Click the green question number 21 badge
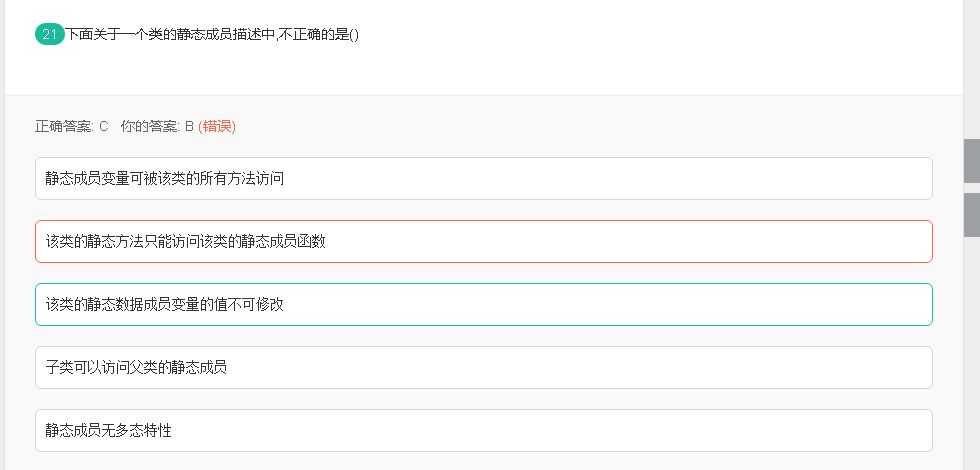This screenshot has width=980, height=470. [49, 34]
